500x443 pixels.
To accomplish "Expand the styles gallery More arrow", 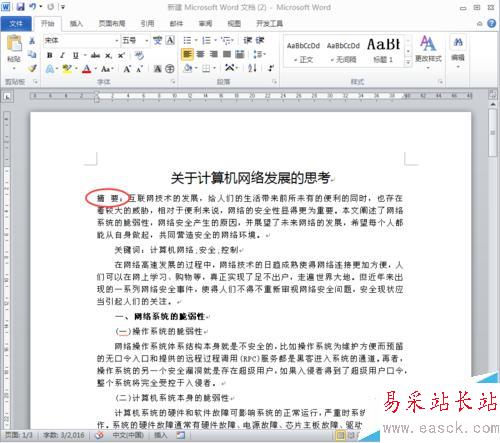I will pyautogui.click(x=408, y=62).
